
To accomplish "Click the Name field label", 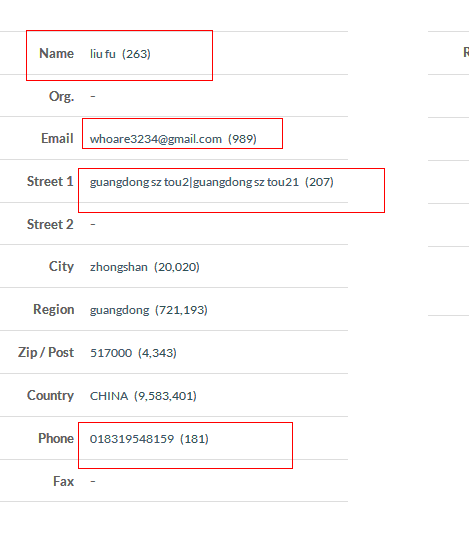I will pos(56,54).
